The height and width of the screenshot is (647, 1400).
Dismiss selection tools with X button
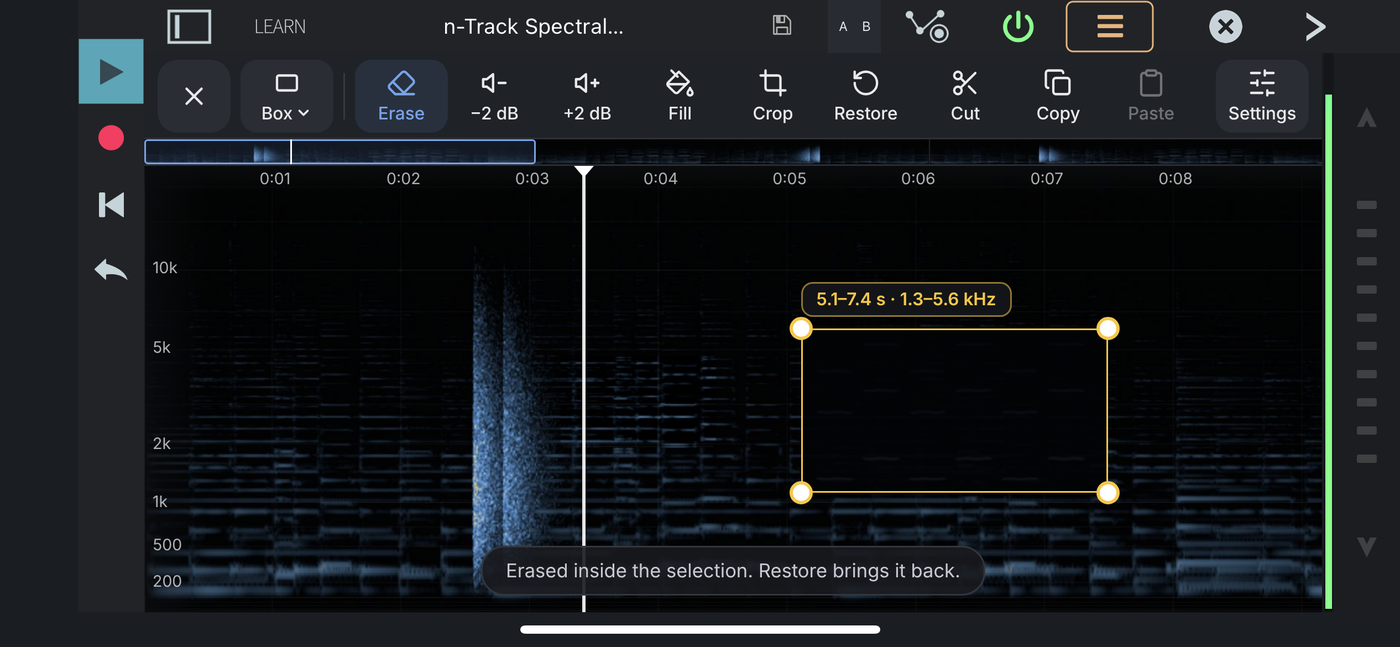tap(194, 97)
